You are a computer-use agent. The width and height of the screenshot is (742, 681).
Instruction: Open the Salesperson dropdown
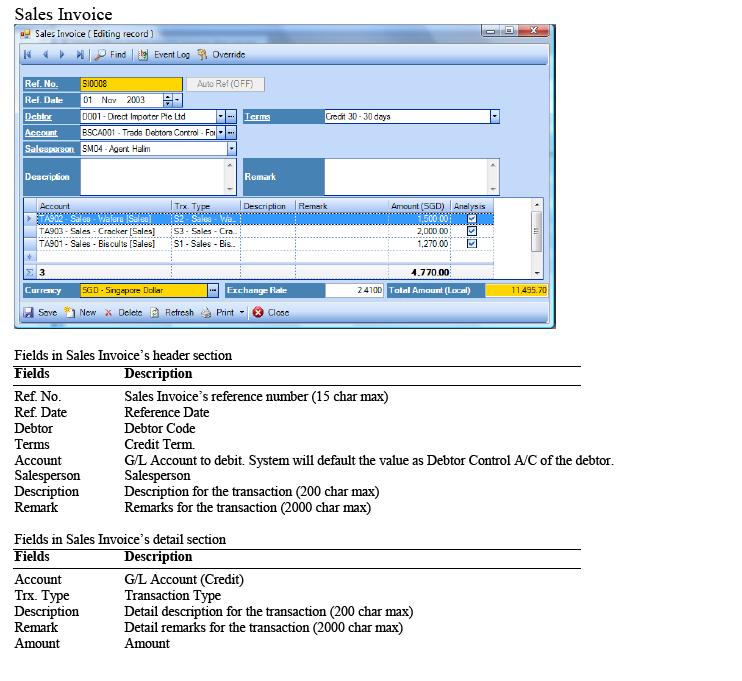pos(232,149)
